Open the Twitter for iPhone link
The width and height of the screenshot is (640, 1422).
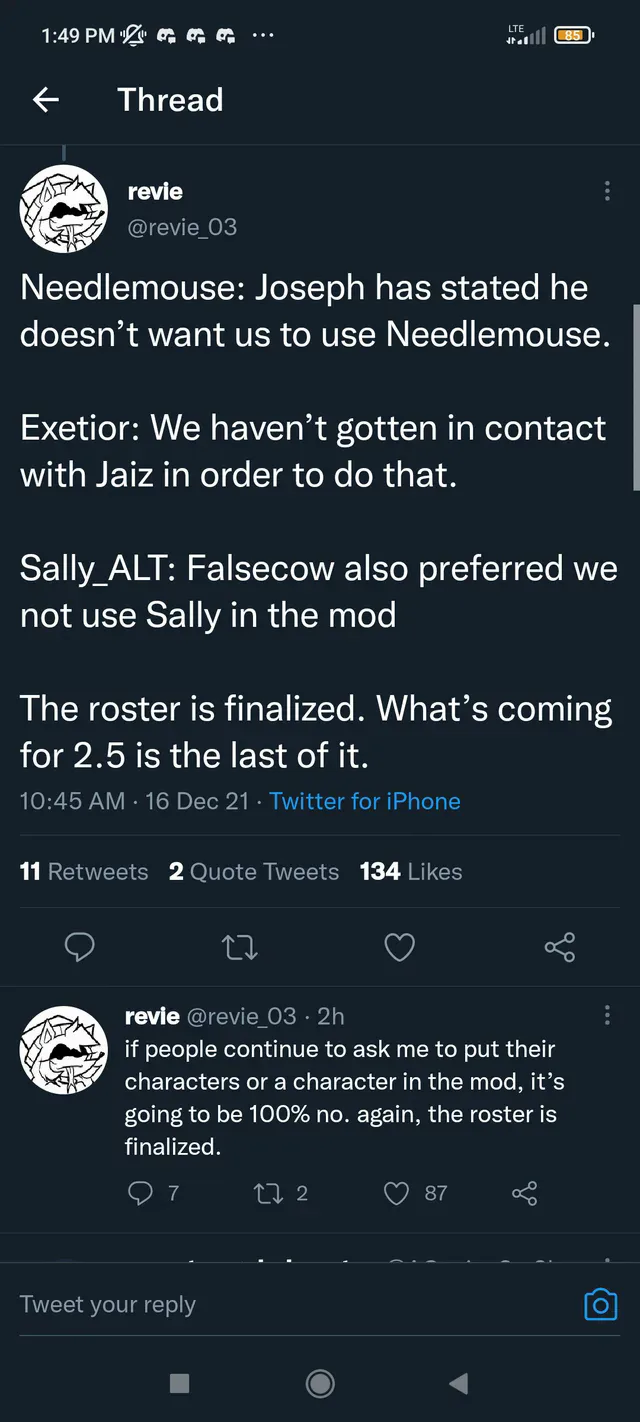[x=365, y=801]
